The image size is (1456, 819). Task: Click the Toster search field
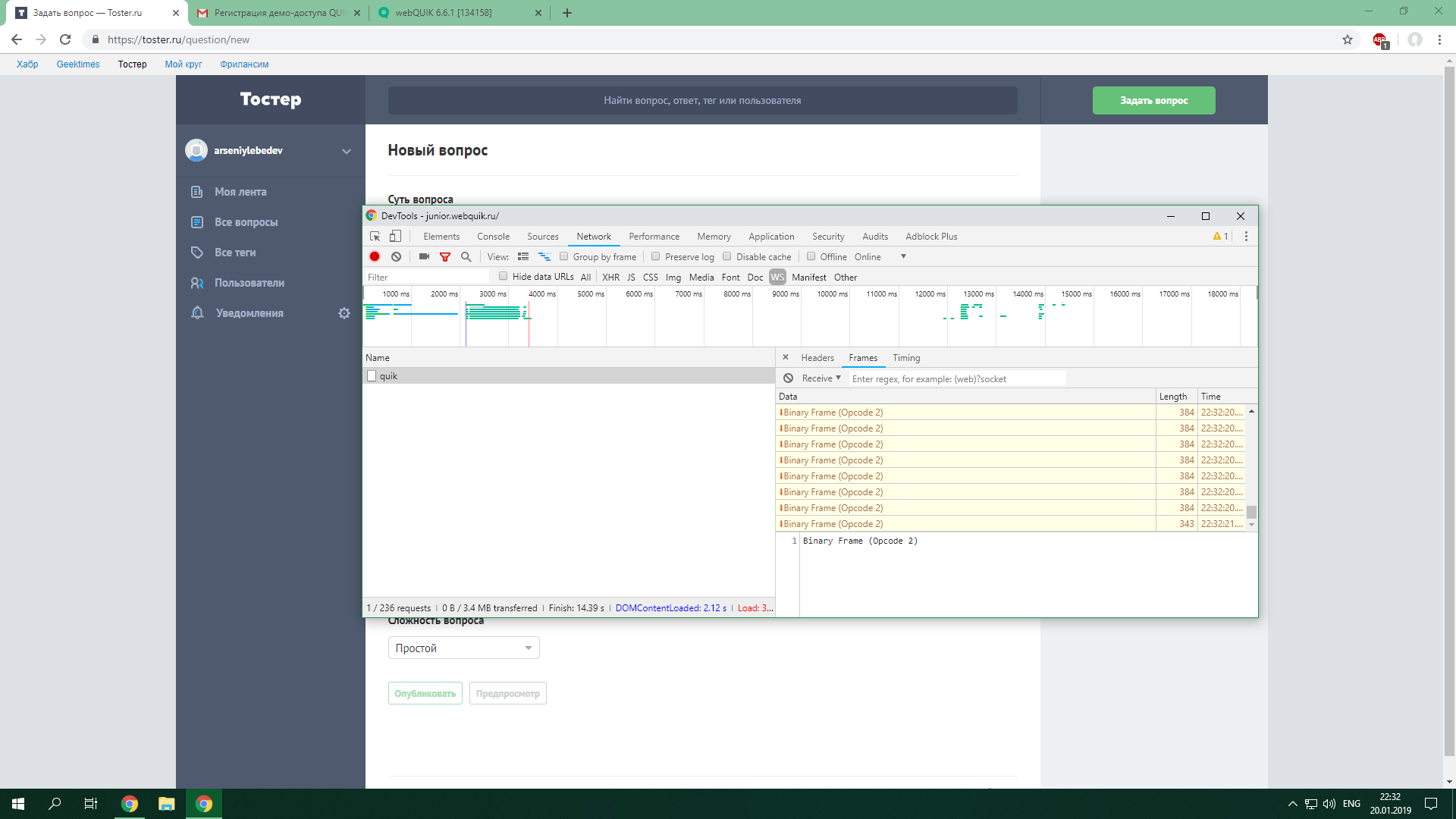click(702, 100)
